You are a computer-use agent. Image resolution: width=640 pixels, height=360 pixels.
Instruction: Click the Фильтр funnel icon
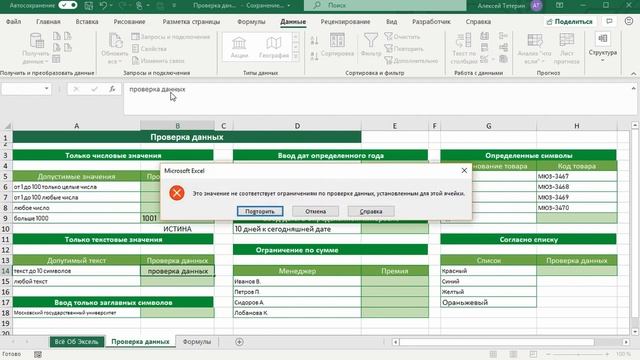pos(371,45)
